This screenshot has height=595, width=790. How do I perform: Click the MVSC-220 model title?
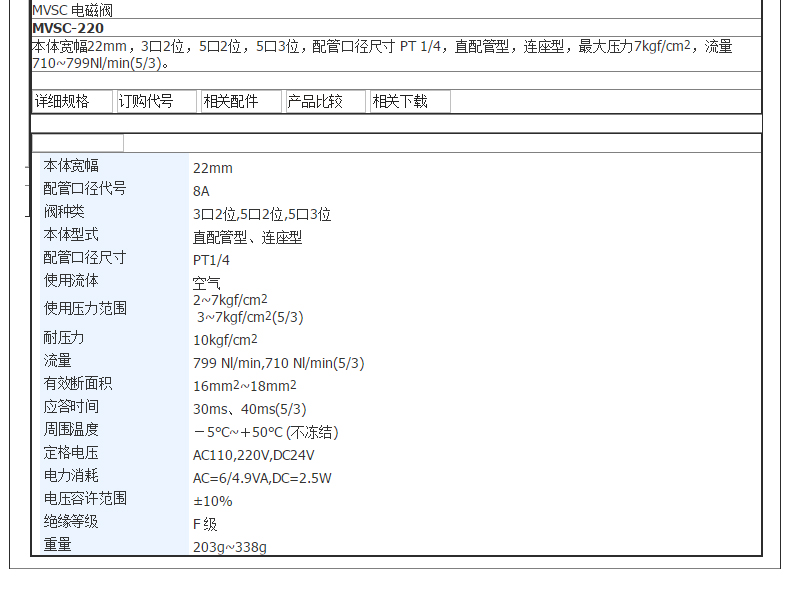68,28
